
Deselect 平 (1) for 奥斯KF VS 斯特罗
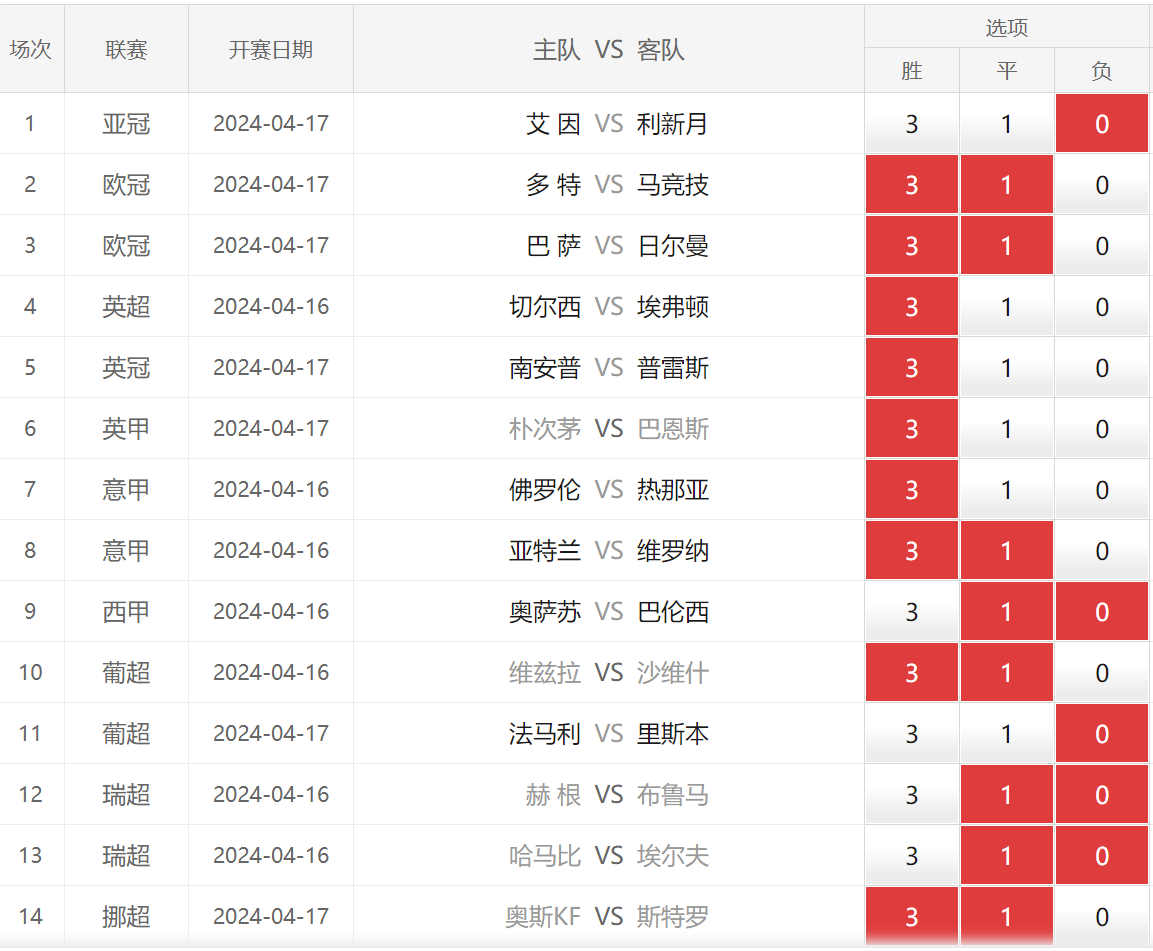pyautogui.click(x=1007, y=917)
